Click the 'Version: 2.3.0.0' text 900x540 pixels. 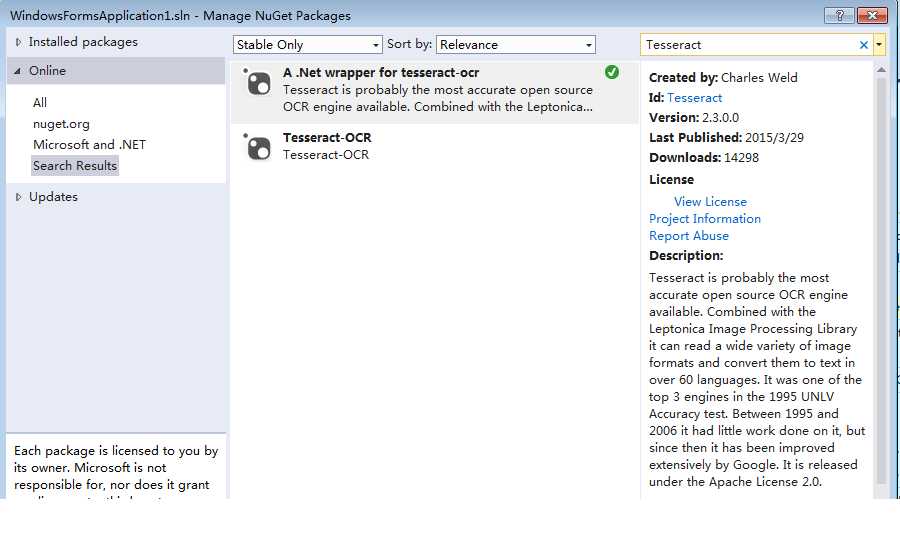click(694, 118)
